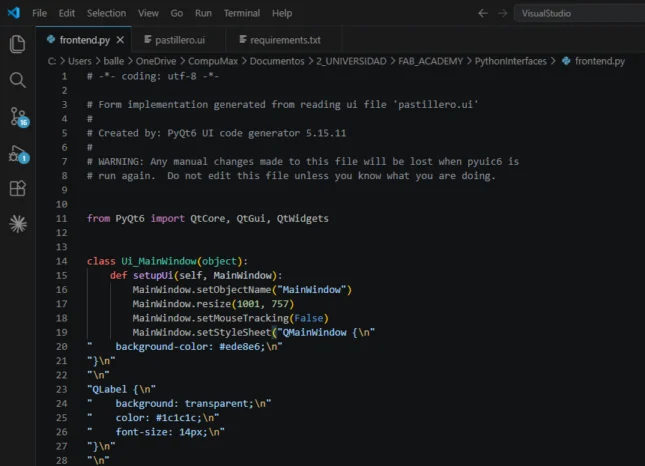This screenshot has height=466, width=645.
Task: Open the Search view in activity bar
Action: point(17,80)
